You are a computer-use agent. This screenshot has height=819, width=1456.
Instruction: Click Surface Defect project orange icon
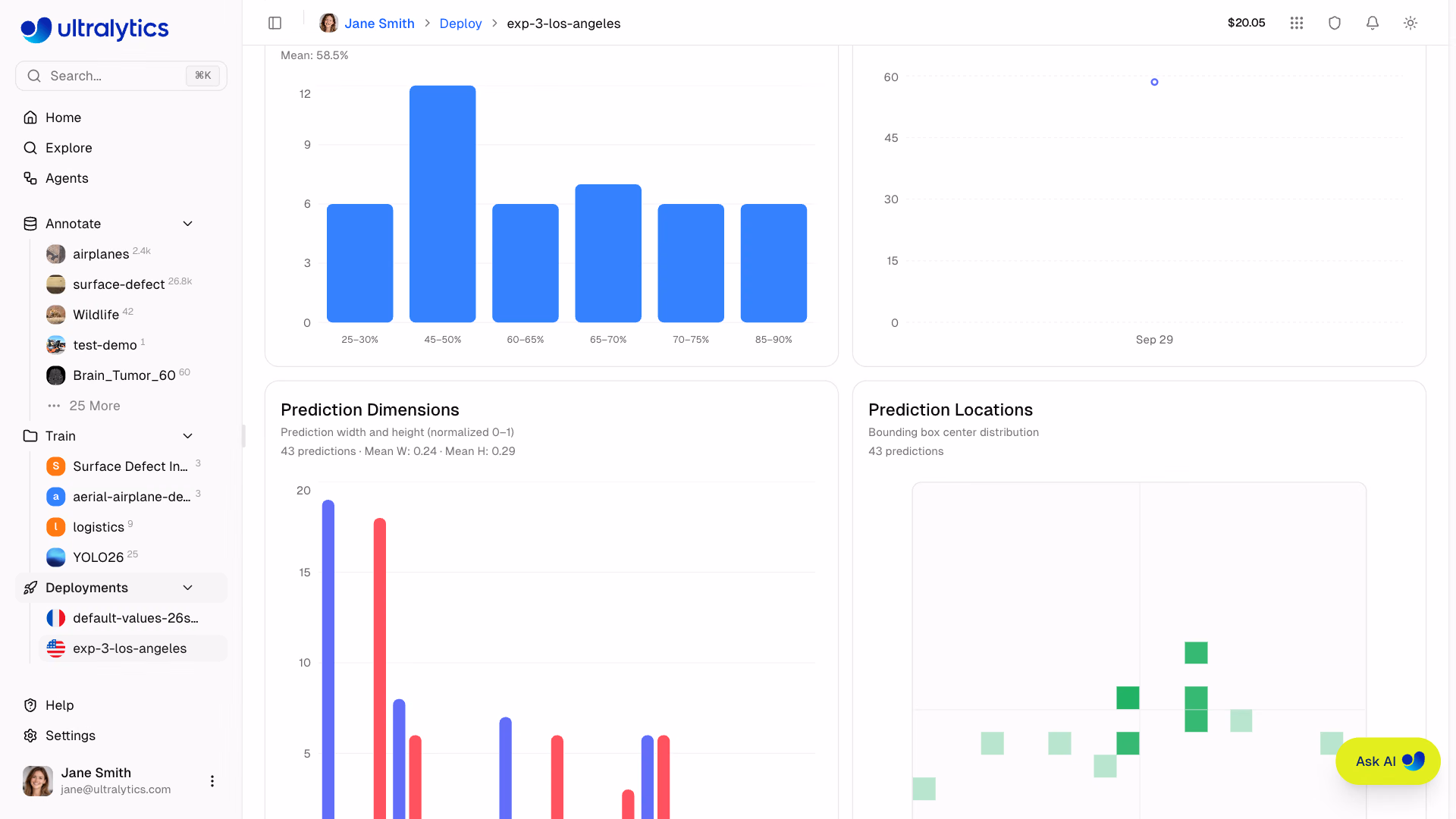[x=56, y=466]
